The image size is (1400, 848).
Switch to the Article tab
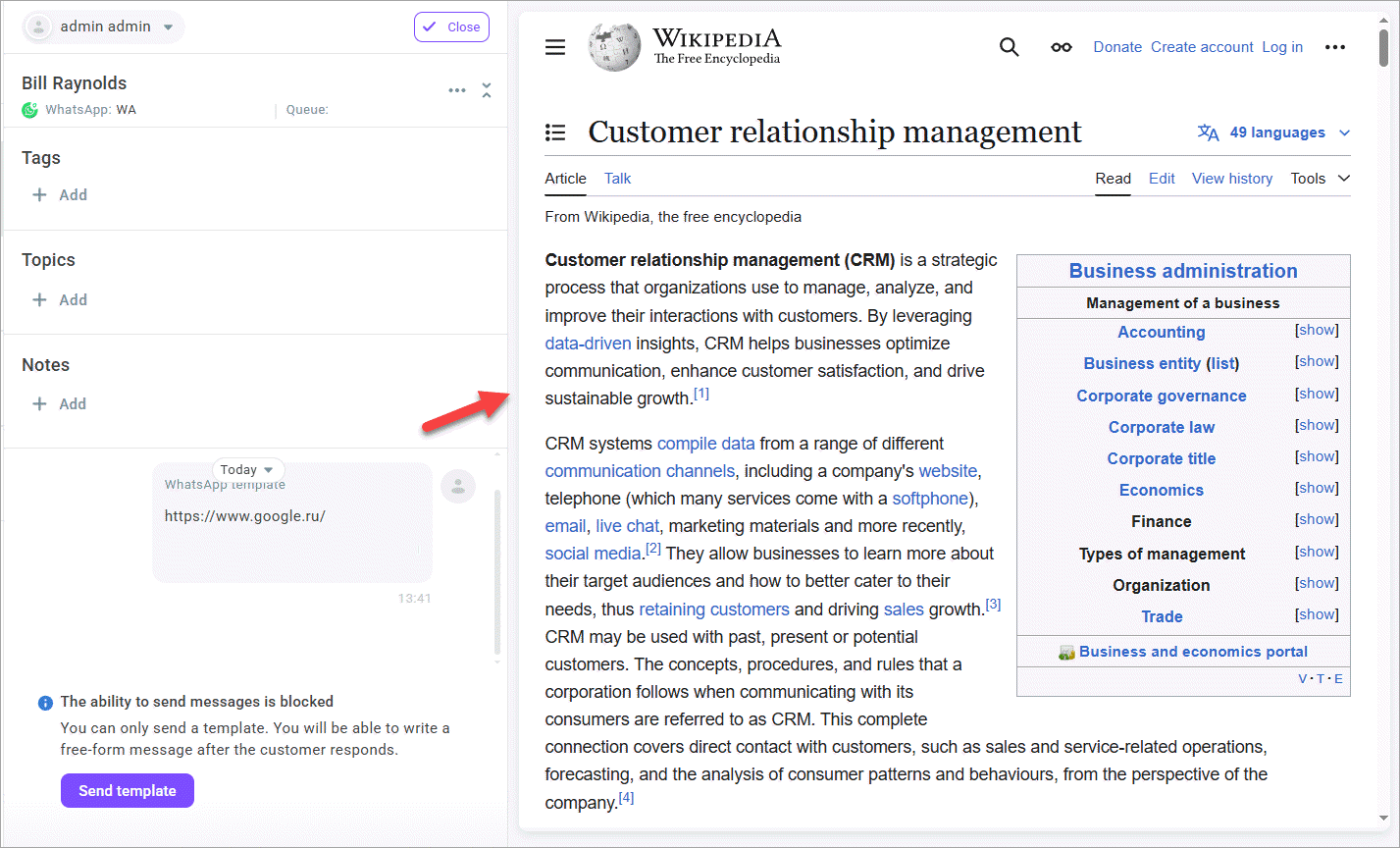click(565, 179)
